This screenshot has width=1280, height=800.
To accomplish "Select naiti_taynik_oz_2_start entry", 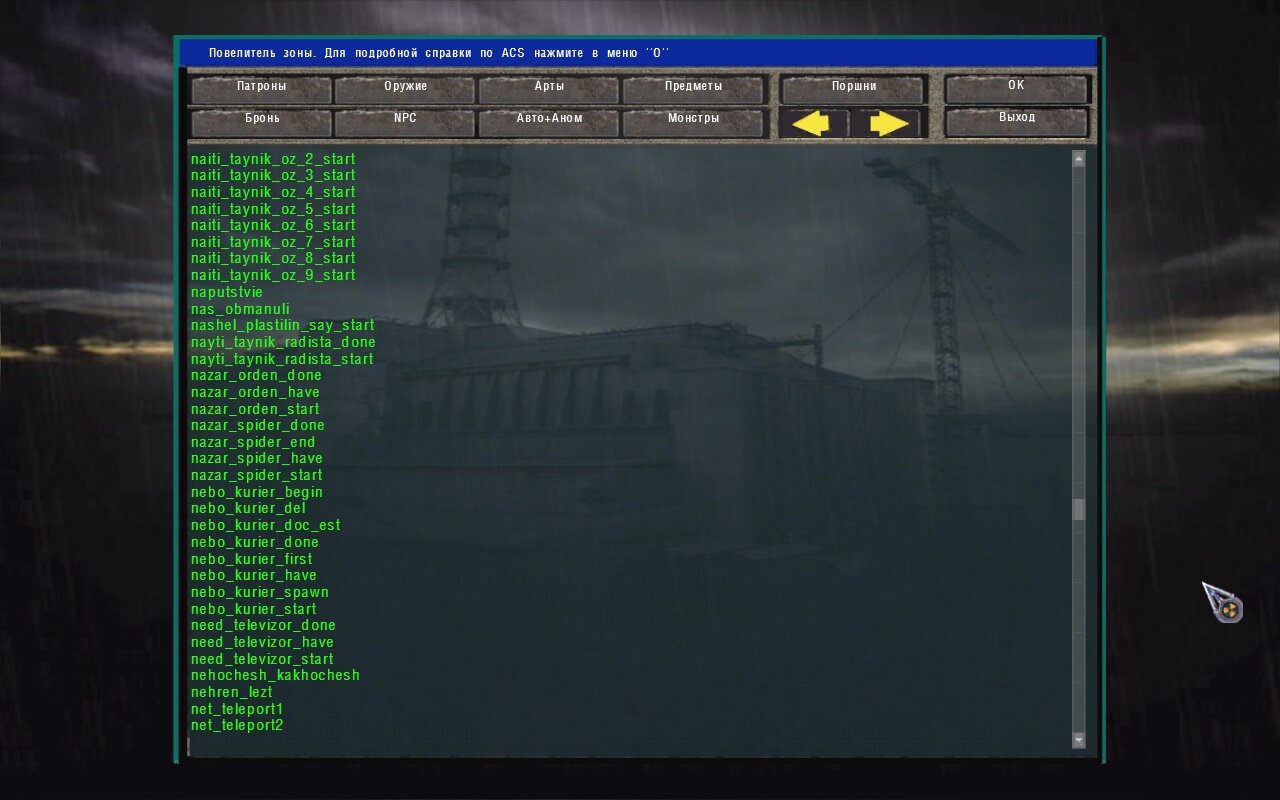I will (272, 159).
